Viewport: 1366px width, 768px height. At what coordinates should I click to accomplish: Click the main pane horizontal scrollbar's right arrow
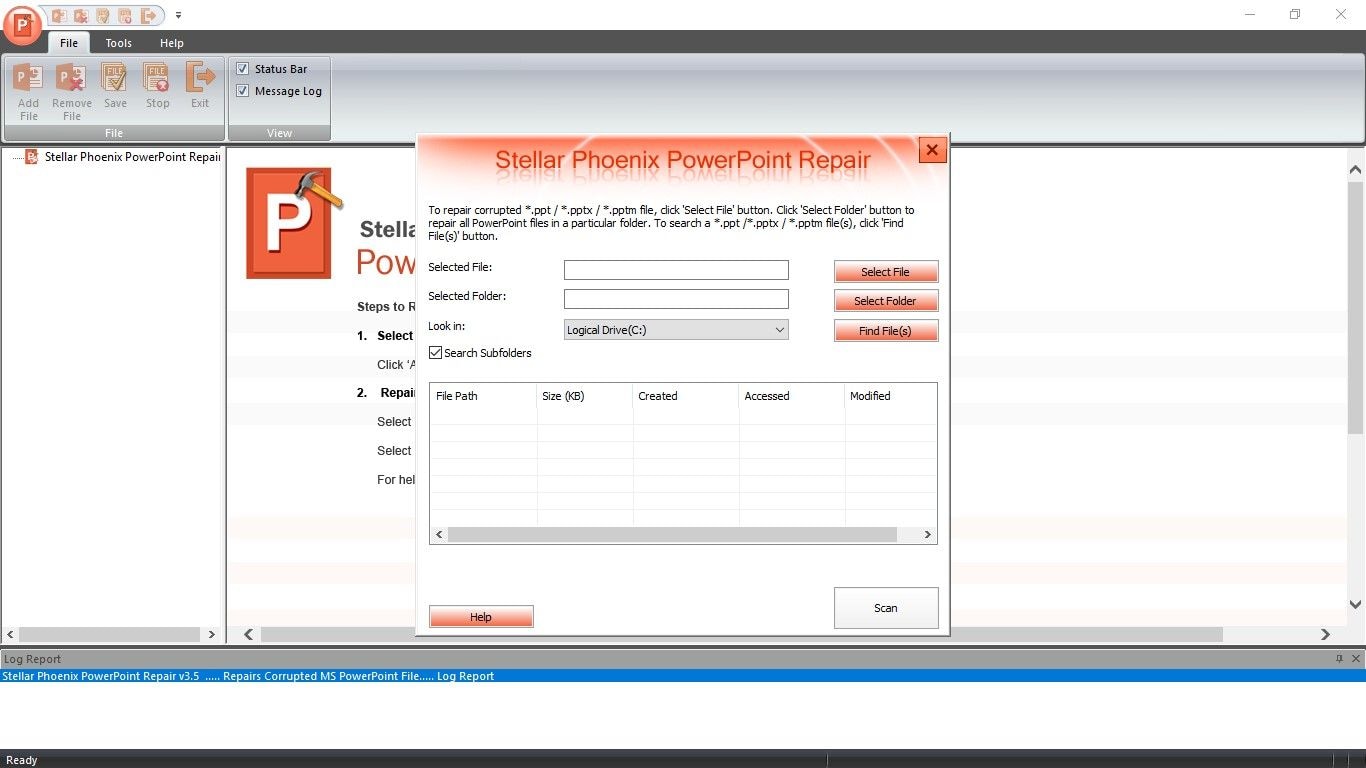(1325, 635)
